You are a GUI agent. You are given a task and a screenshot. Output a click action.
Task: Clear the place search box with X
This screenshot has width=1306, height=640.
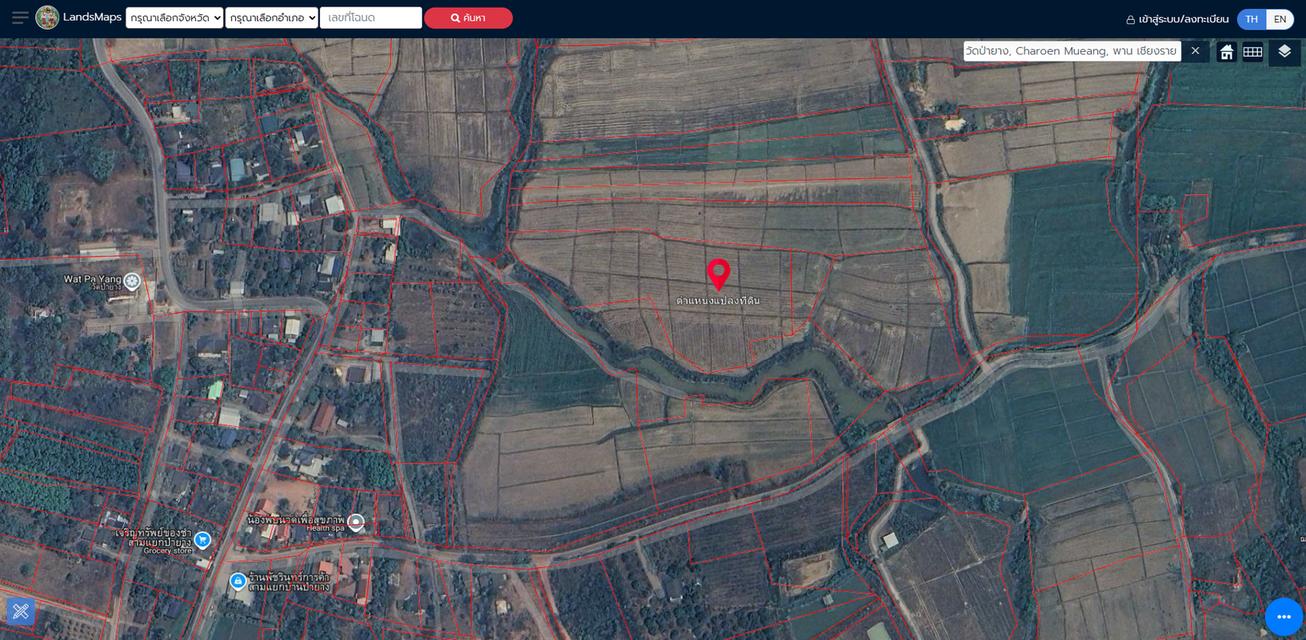(x=1195, y=51)
